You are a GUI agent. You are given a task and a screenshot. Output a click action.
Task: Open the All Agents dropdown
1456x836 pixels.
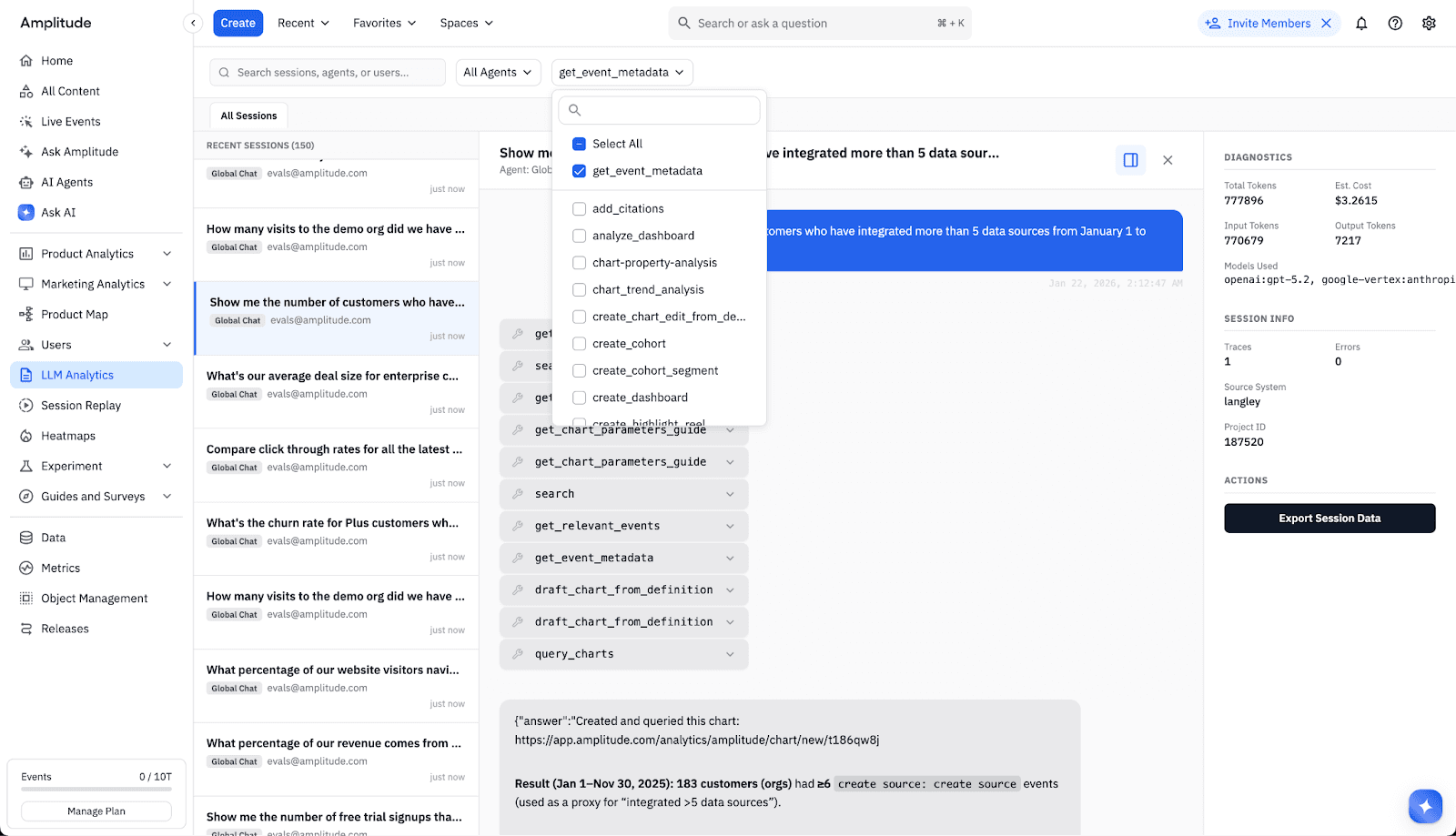pyautogui.click(x=498, y=73)
